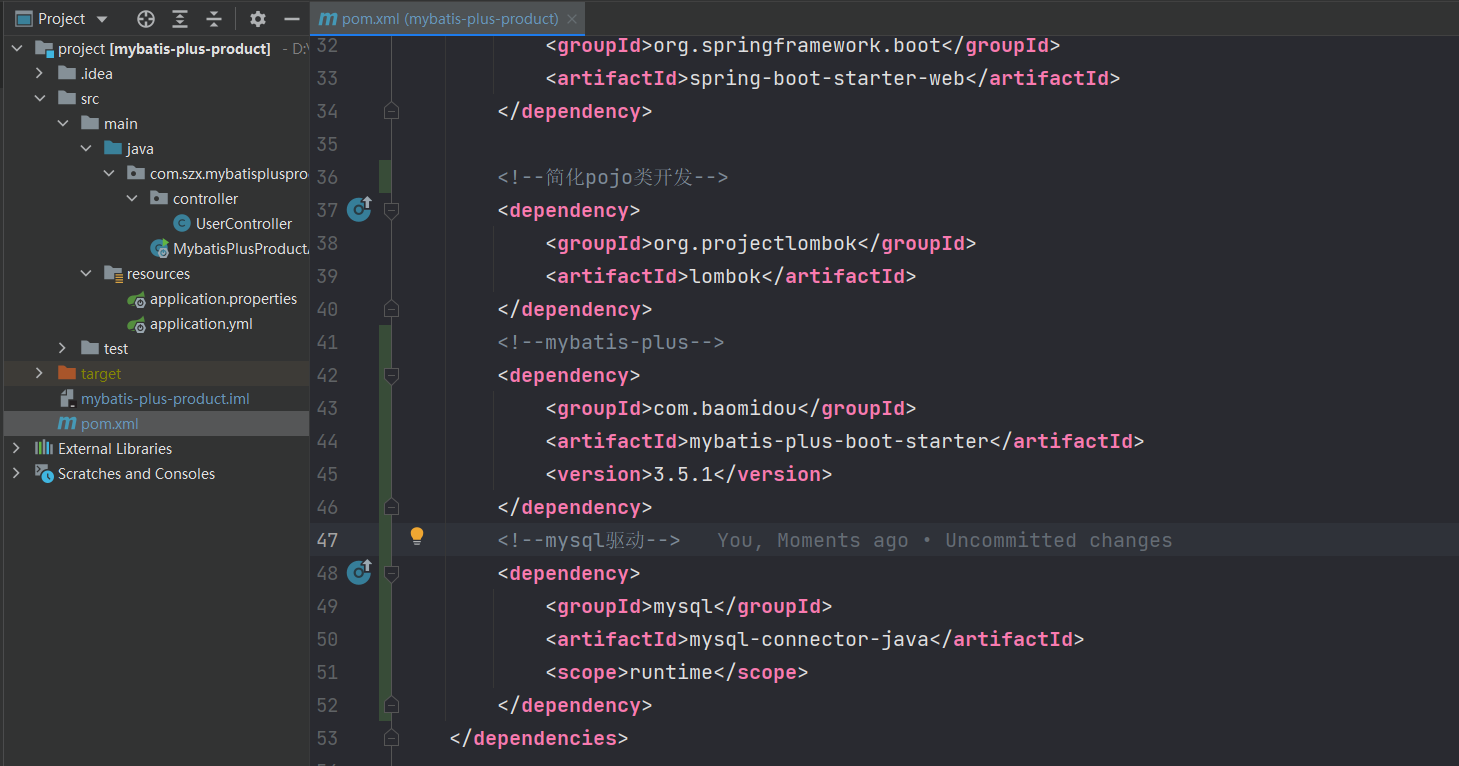Click the resources folder icon
The height and width of the screenshot is (766, 1459).
tap(113, 273)
